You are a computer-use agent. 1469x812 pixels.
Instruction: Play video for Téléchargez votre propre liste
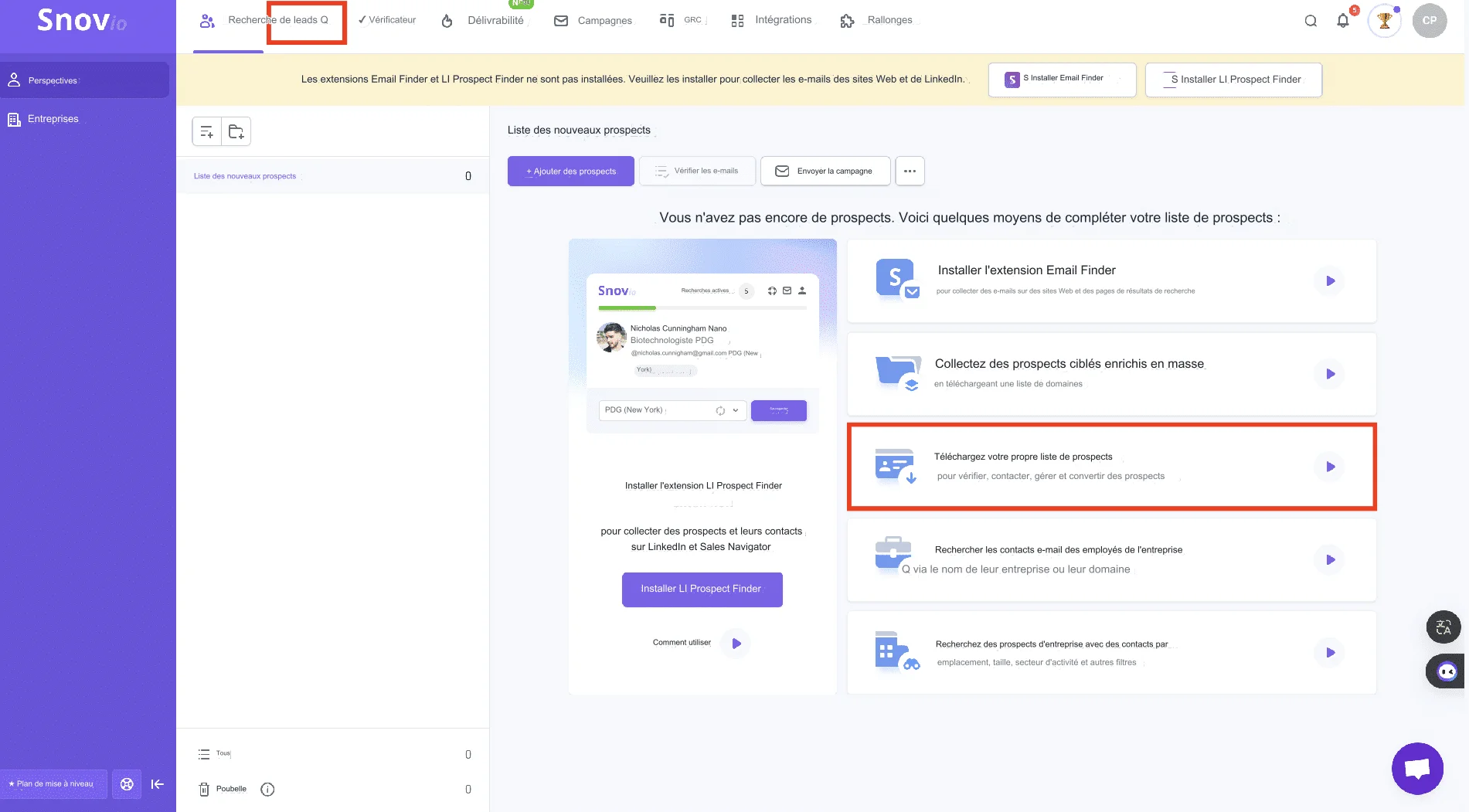(1330, 467)
